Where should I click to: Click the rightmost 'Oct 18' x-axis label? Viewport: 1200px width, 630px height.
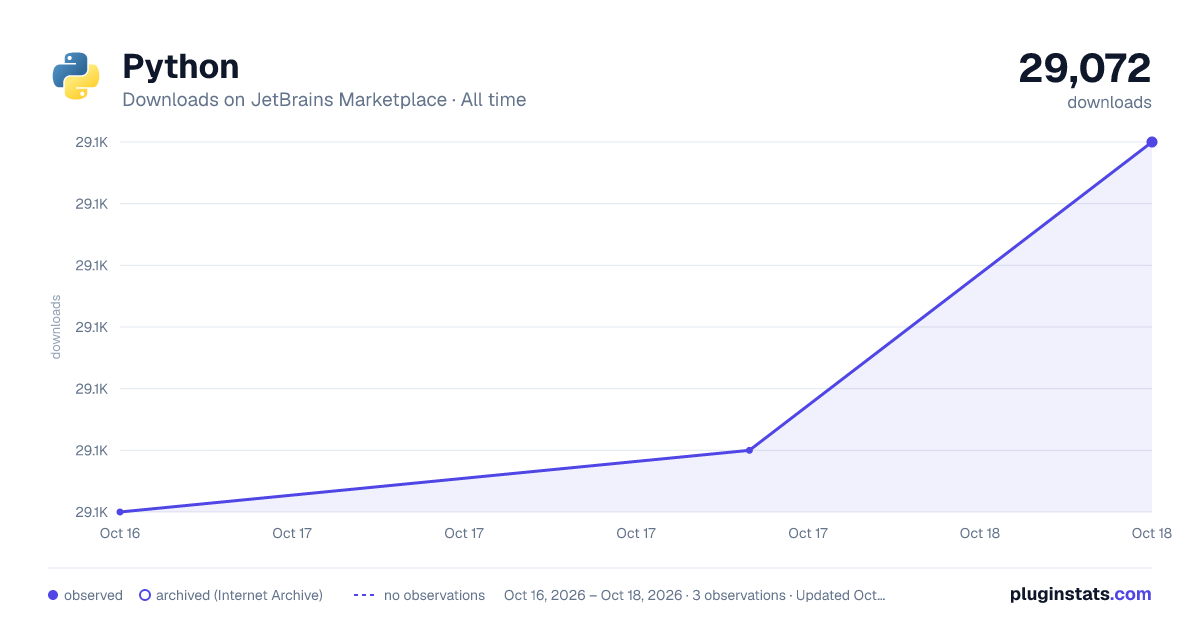(1152, 533)
